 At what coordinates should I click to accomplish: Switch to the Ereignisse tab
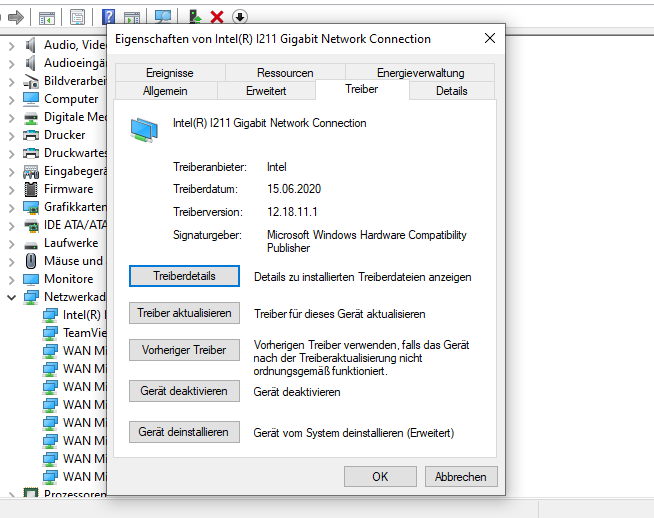point(170,73)
